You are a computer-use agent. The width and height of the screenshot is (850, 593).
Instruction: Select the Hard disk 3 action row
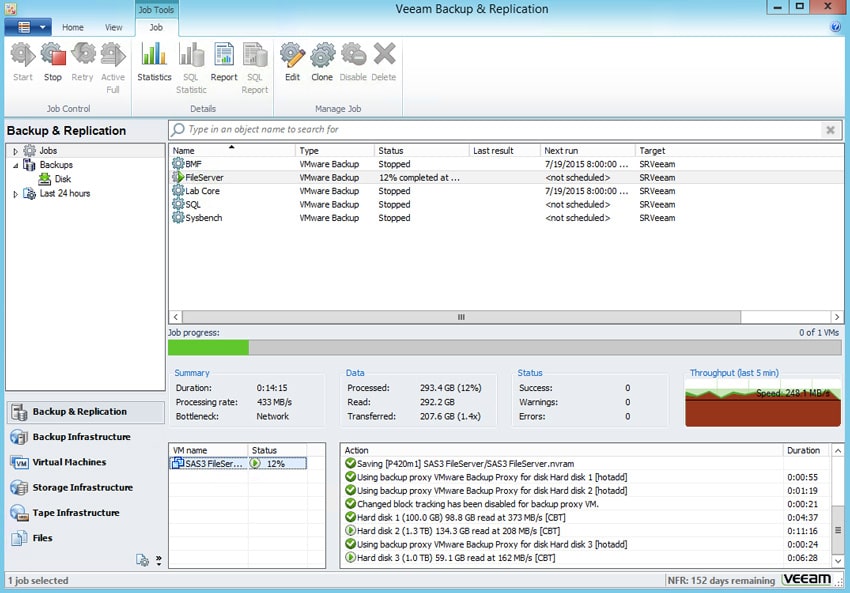coord(585,558)
